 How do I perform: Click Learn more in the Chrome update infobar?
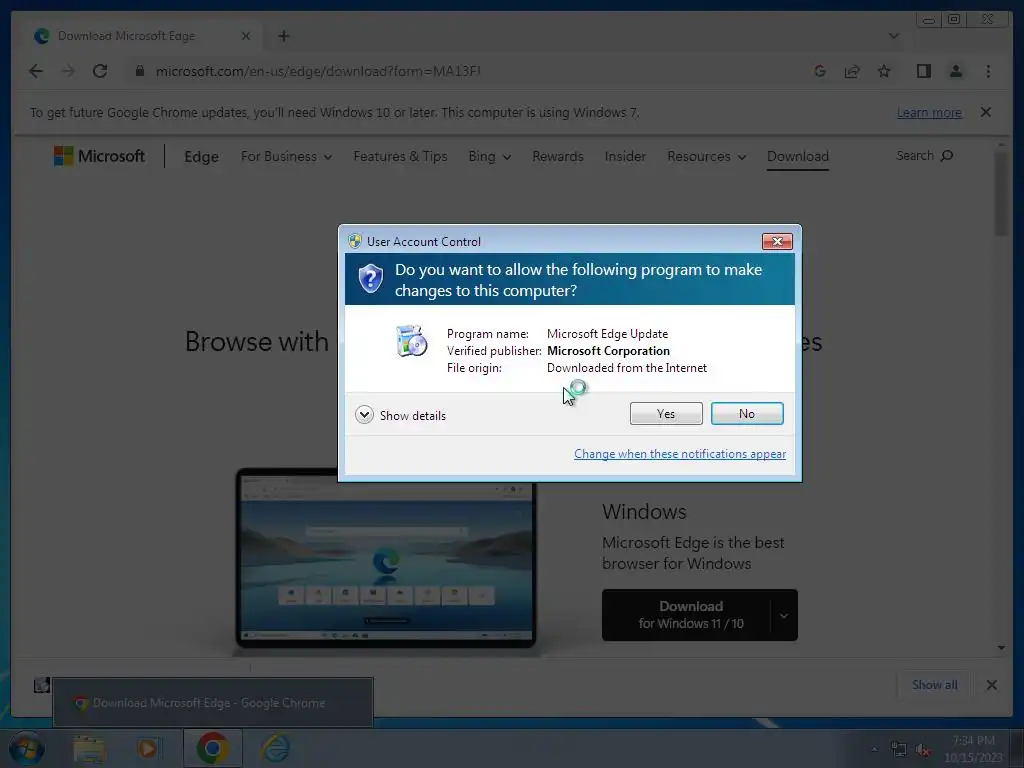(929, 112)
